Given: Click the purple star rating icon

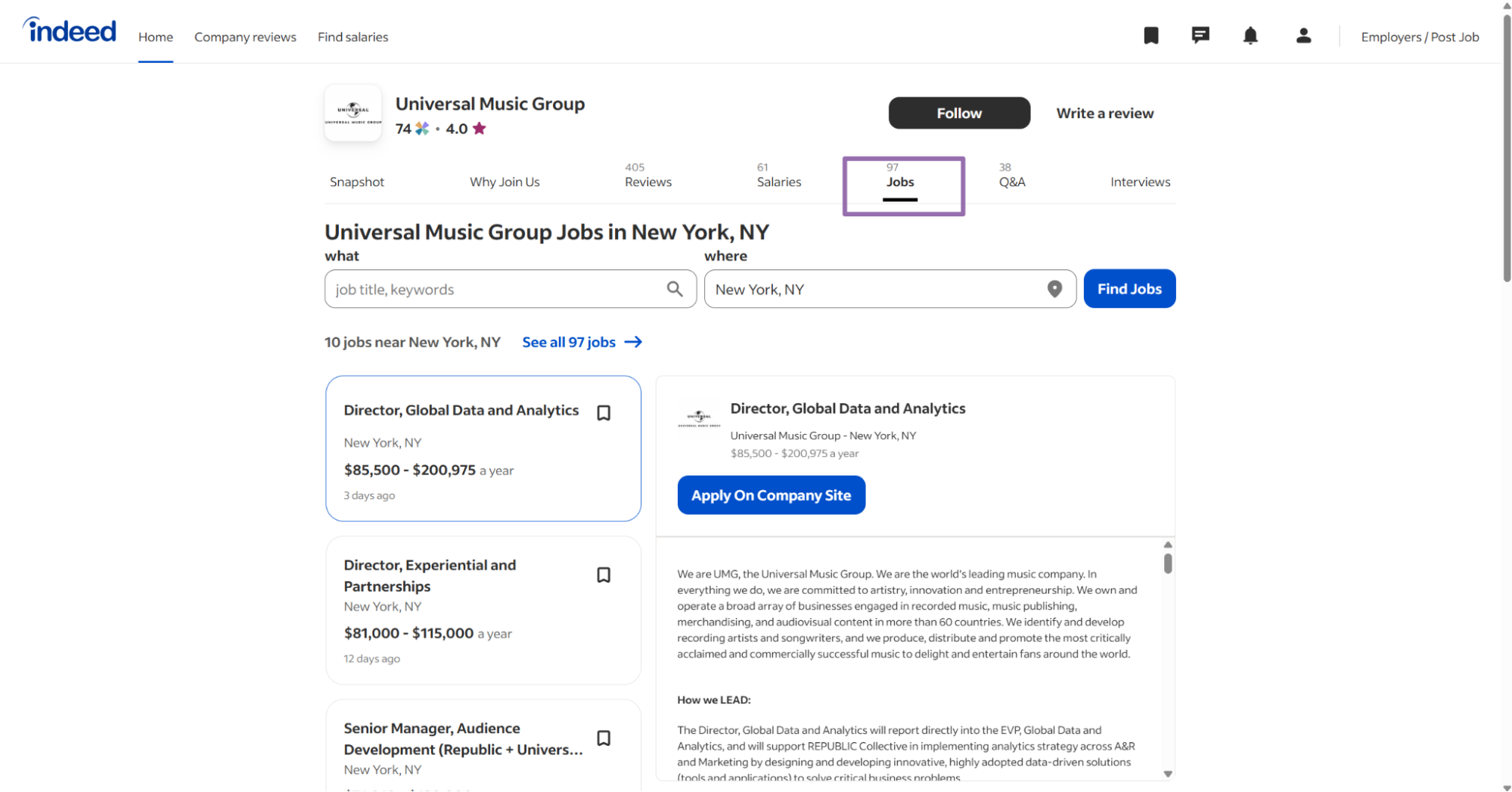Looking at the screenshot, I should (x=480, y=129).
